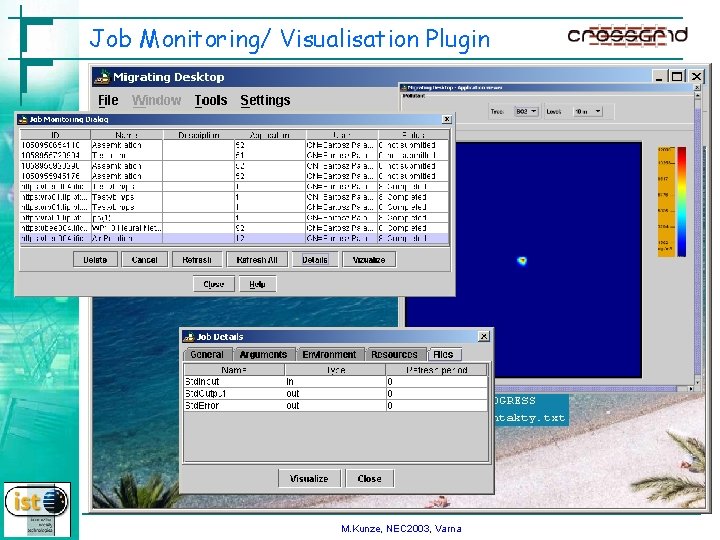Click the Job Details window title icon

click(x=189, y=337)
